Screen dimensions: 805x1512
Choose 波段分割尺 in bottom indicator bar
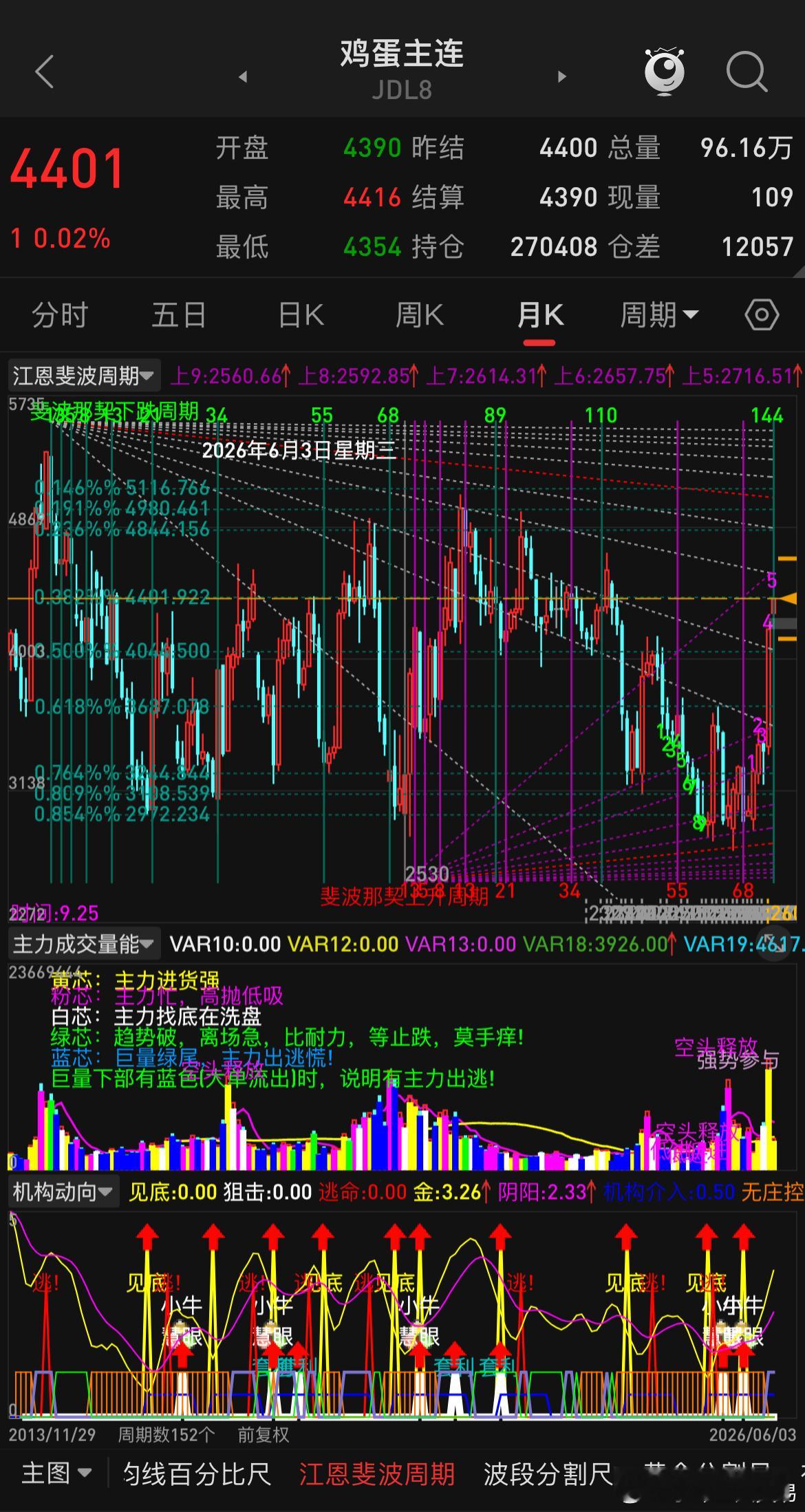point(548,1473)
